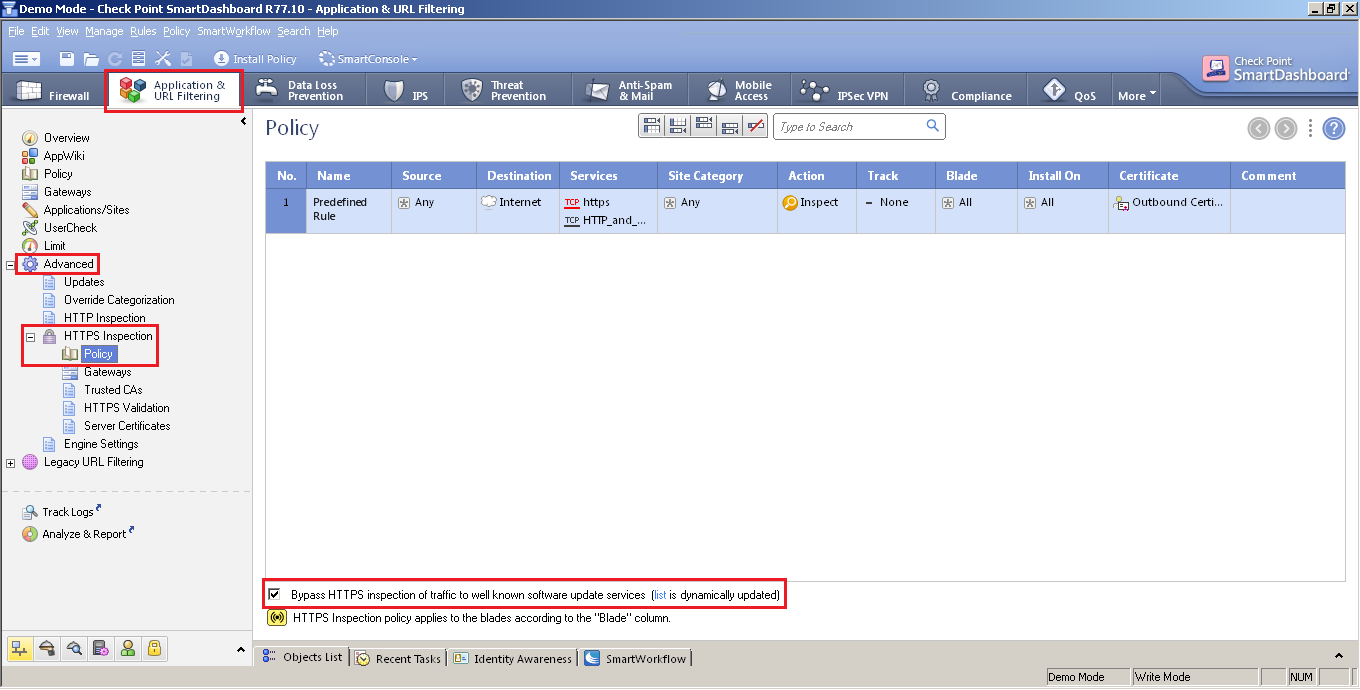The width and height of the screenshot is (1360, 690).
Task: Click the Save icon in the toolbar
Action: point(67,59)
